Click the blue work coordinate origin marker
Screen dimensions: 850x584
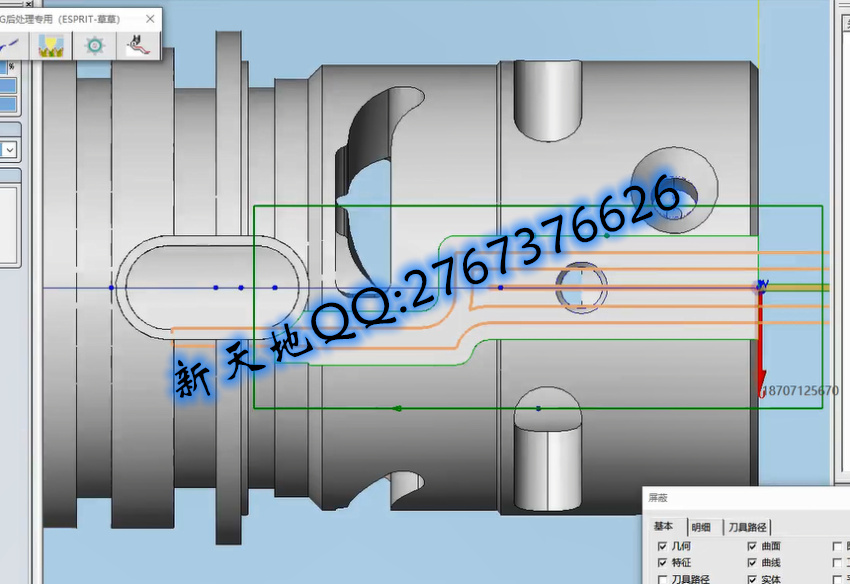[x=761, y=287]
